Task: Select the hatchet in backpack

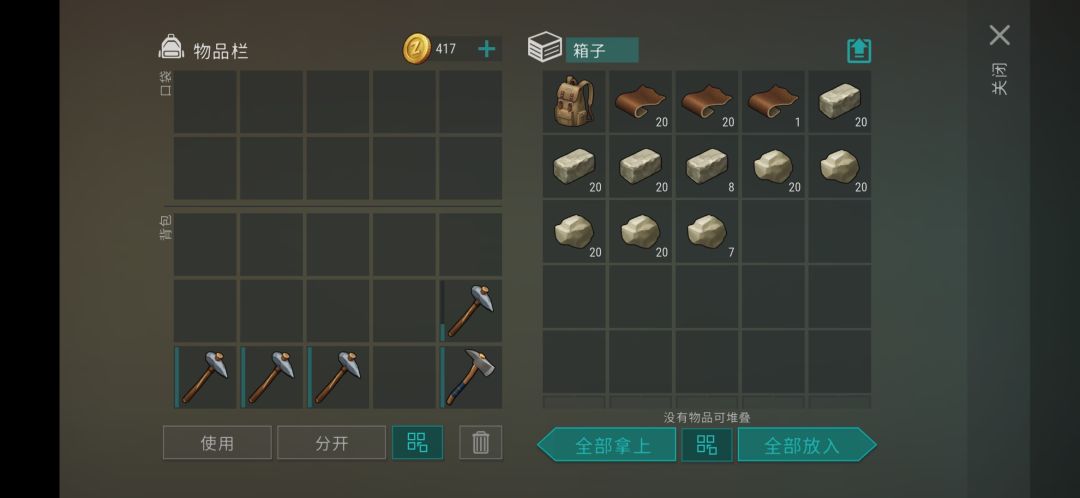Action: click(x=471, y=377)
